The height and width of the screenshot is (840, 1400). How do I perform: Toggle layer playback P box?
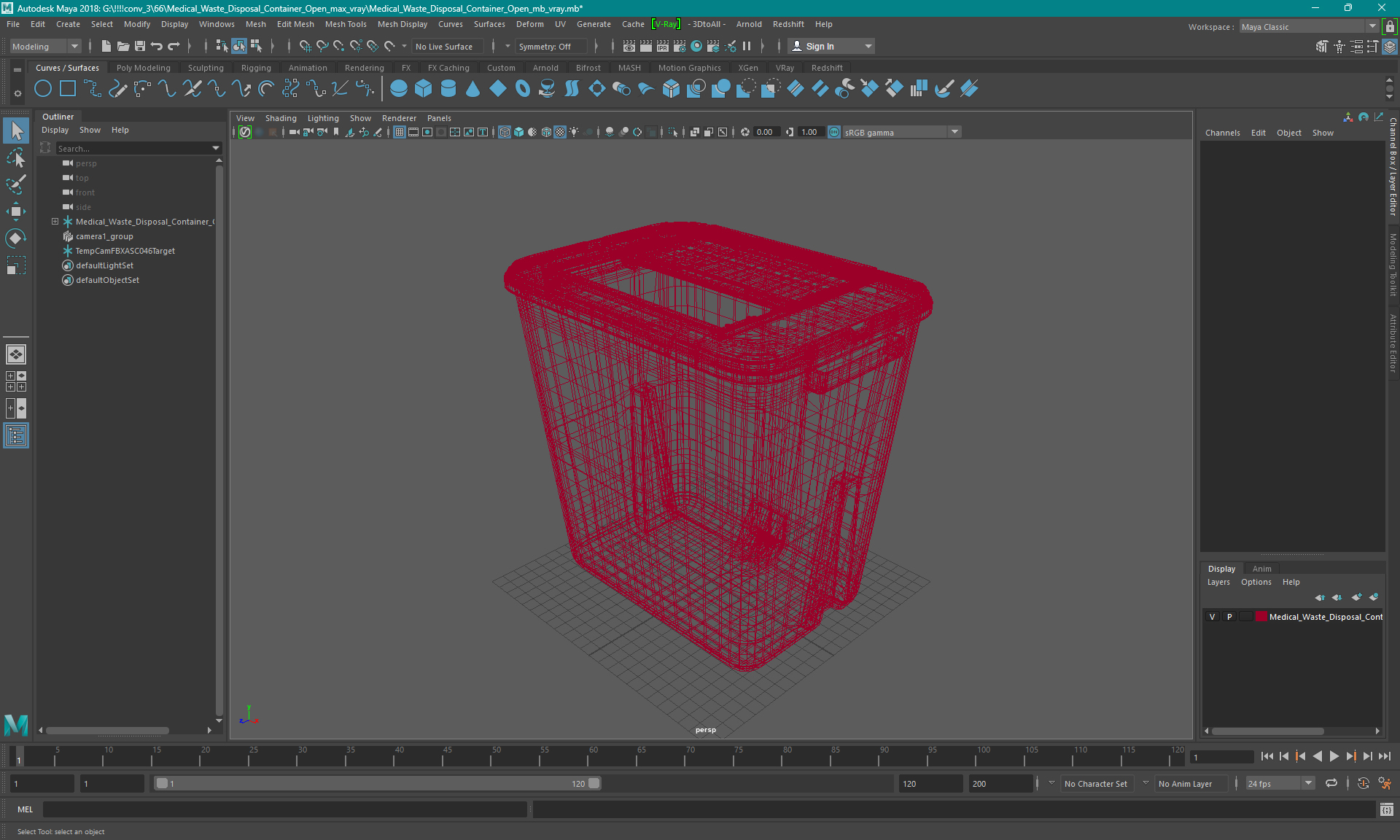[x=1229, y=617]
